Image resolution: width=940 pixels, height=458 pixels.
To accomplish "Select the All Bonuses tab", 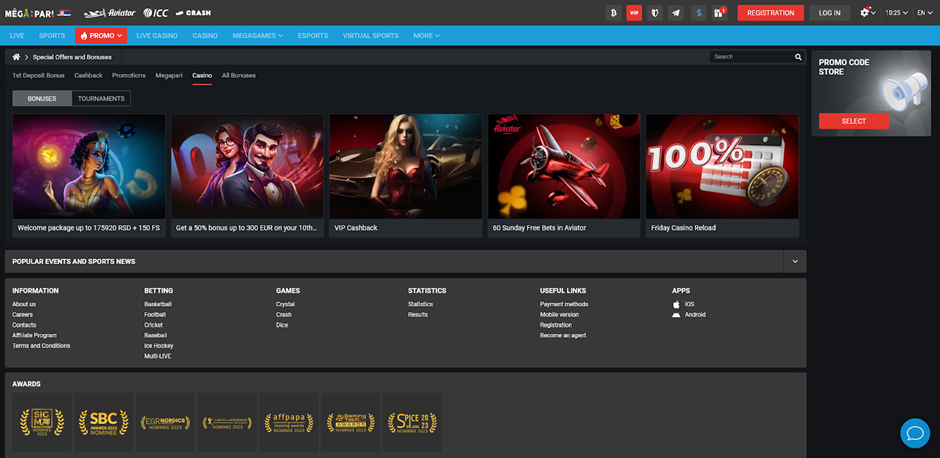I will [239, 76].
